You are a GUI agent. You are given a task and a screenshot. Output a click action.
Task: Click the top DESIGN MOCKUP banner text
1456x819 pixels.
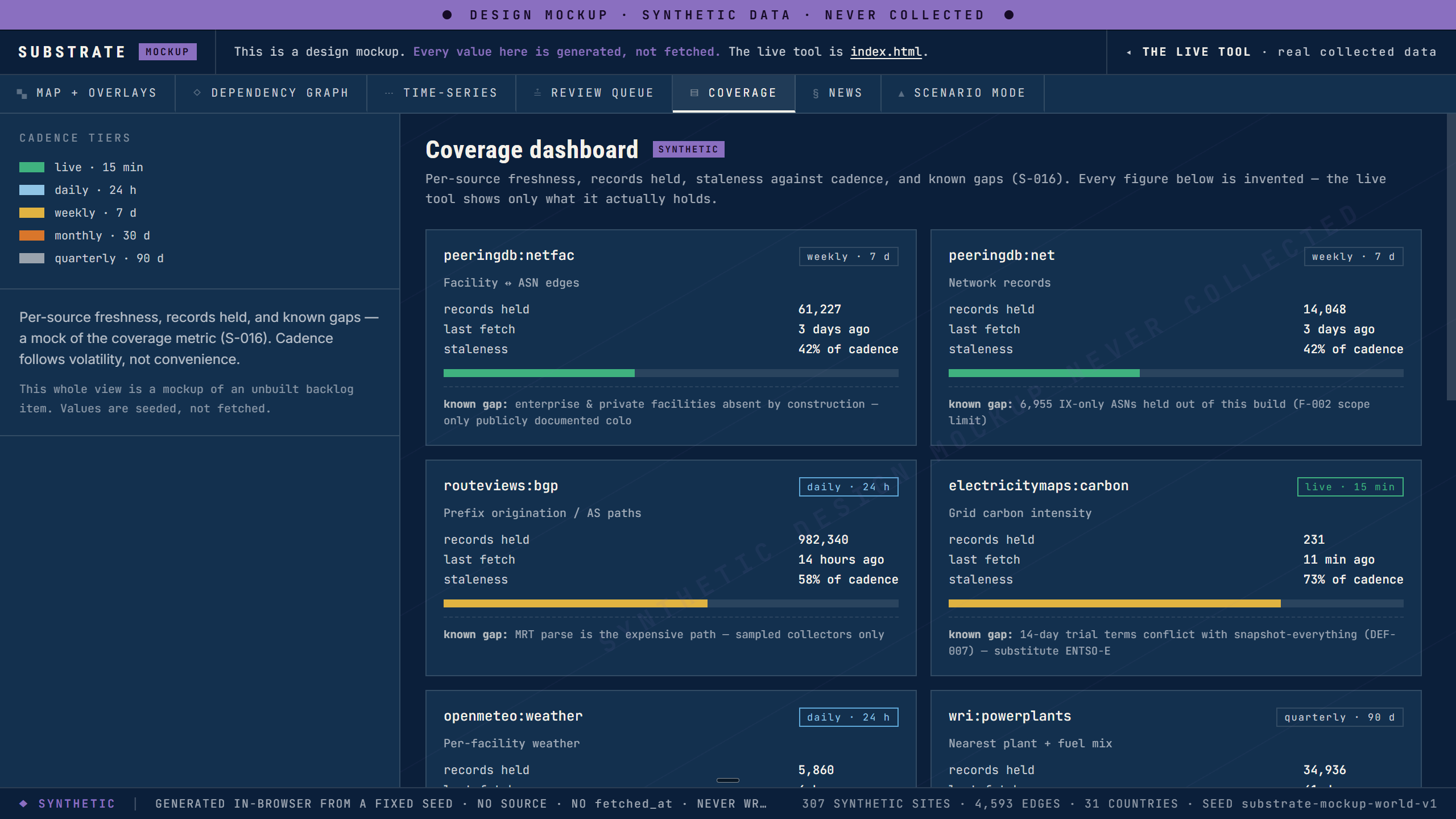tap(727, 15)
